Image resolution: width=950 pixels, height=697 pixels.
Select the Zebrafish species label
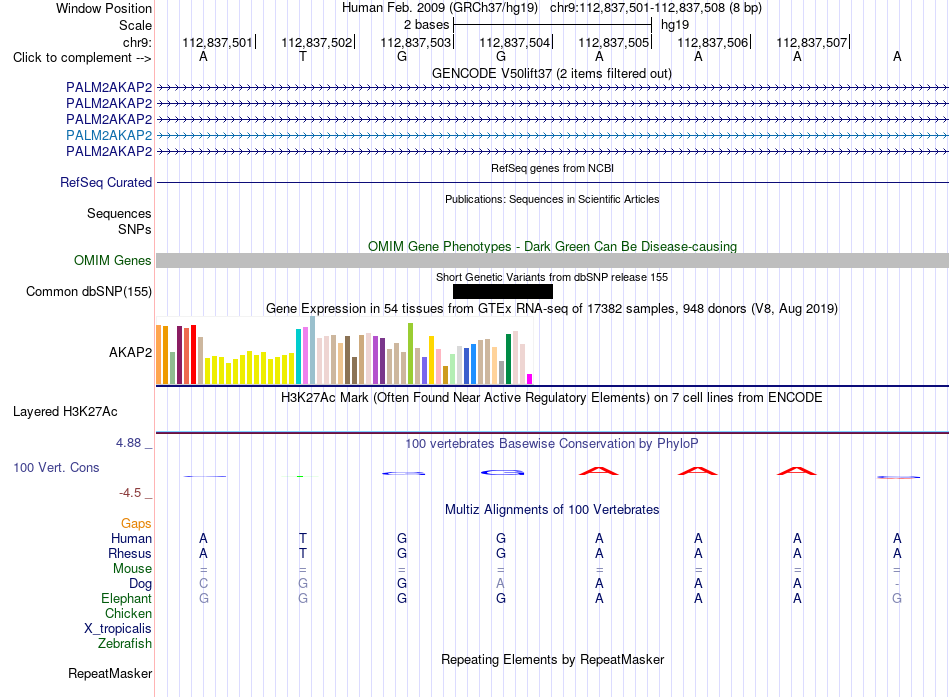[125, 644]
